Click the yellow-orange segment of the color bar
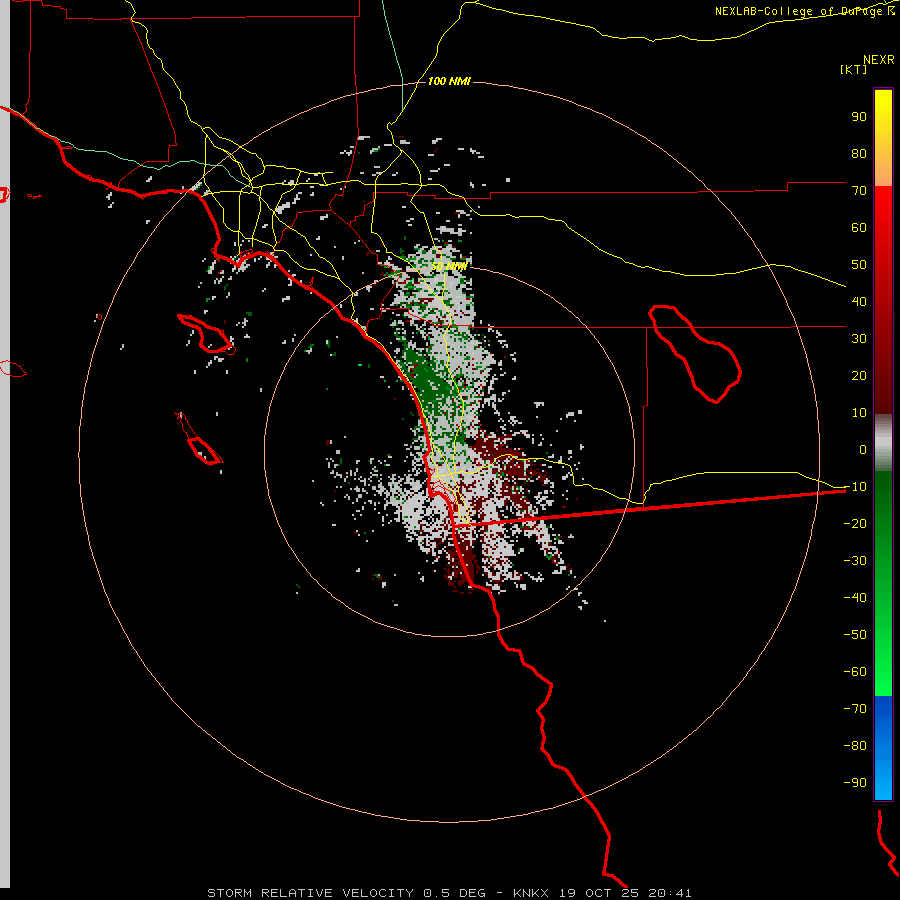The image size is (900, 900). pos(883,138)
